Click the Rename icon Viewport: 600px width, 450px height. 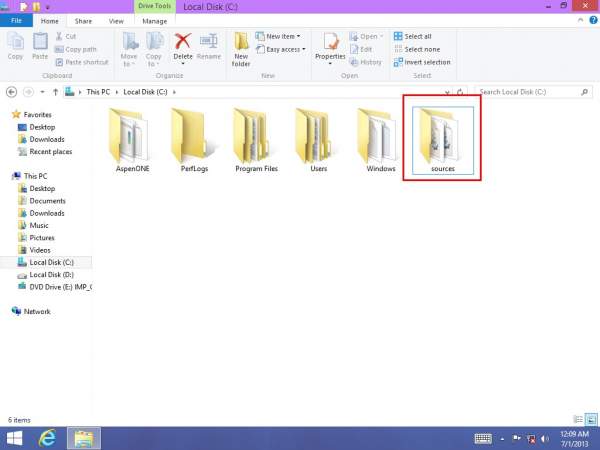(x=209, y=41)
